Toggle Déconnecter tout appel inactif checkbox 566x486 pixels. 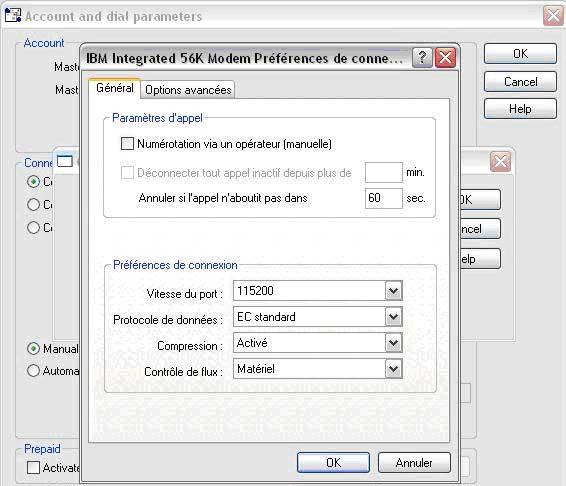coord(127,173)
